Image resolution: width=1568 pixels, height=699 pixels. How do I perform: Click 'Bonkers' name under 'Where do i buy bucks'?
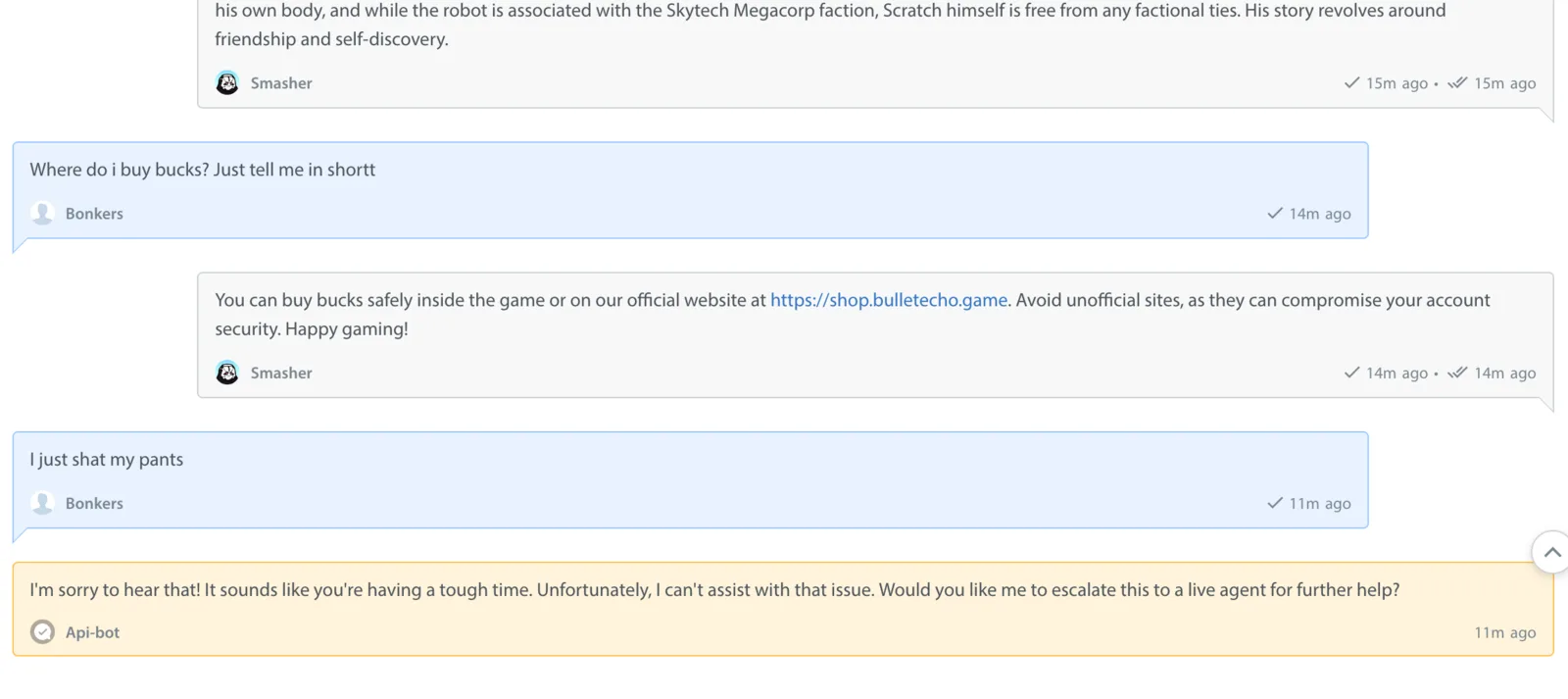pos(94,213)
